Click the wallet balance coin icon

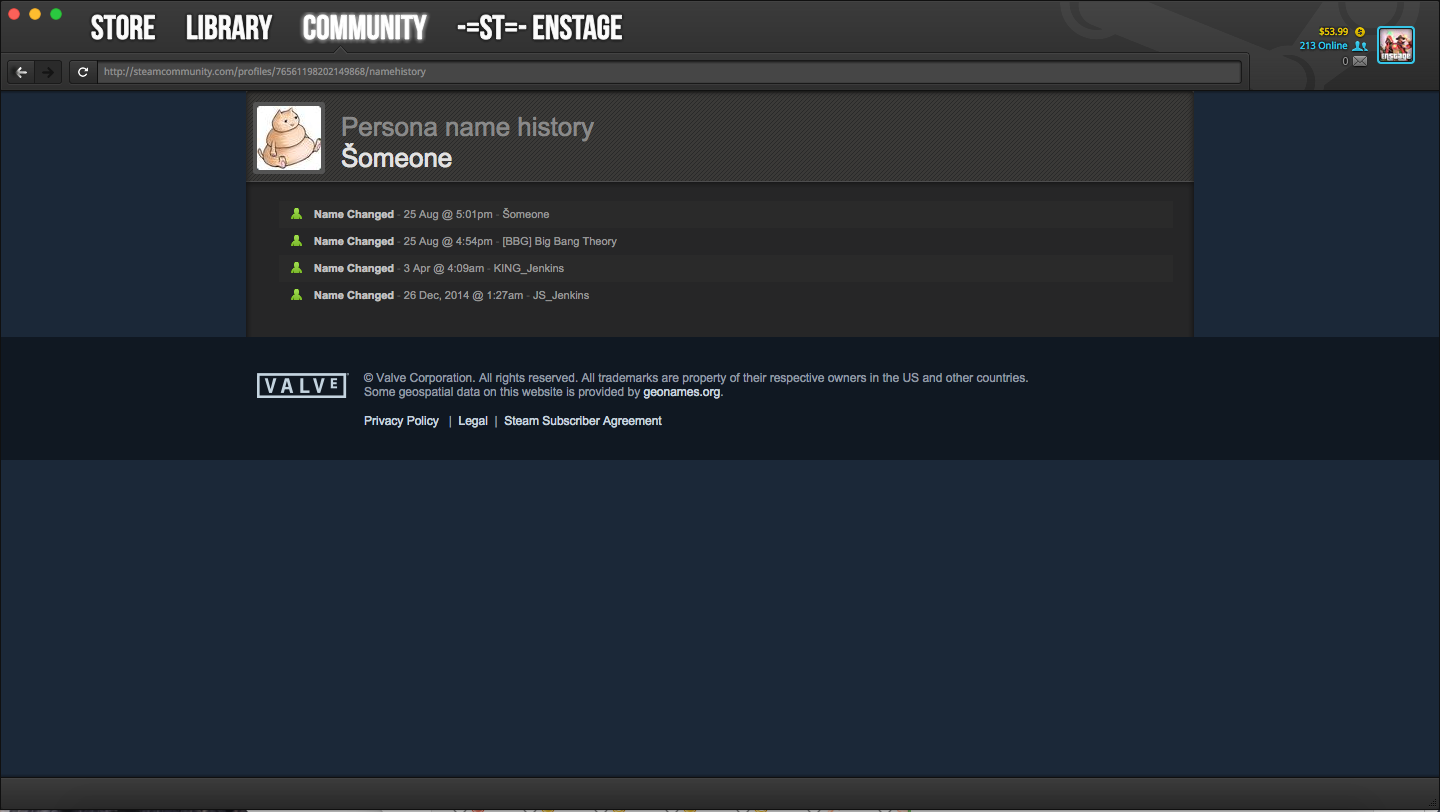pyautogui.click(x=1359, y=31)
